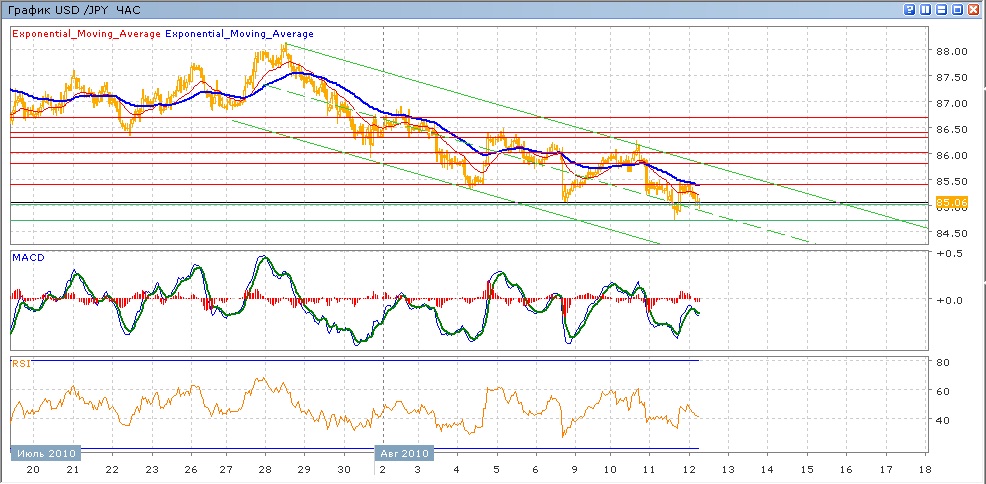Click the Авг 2010 month marker
Image resolution: width=986 pixels, height=484 pixels.
pos(404,453)
